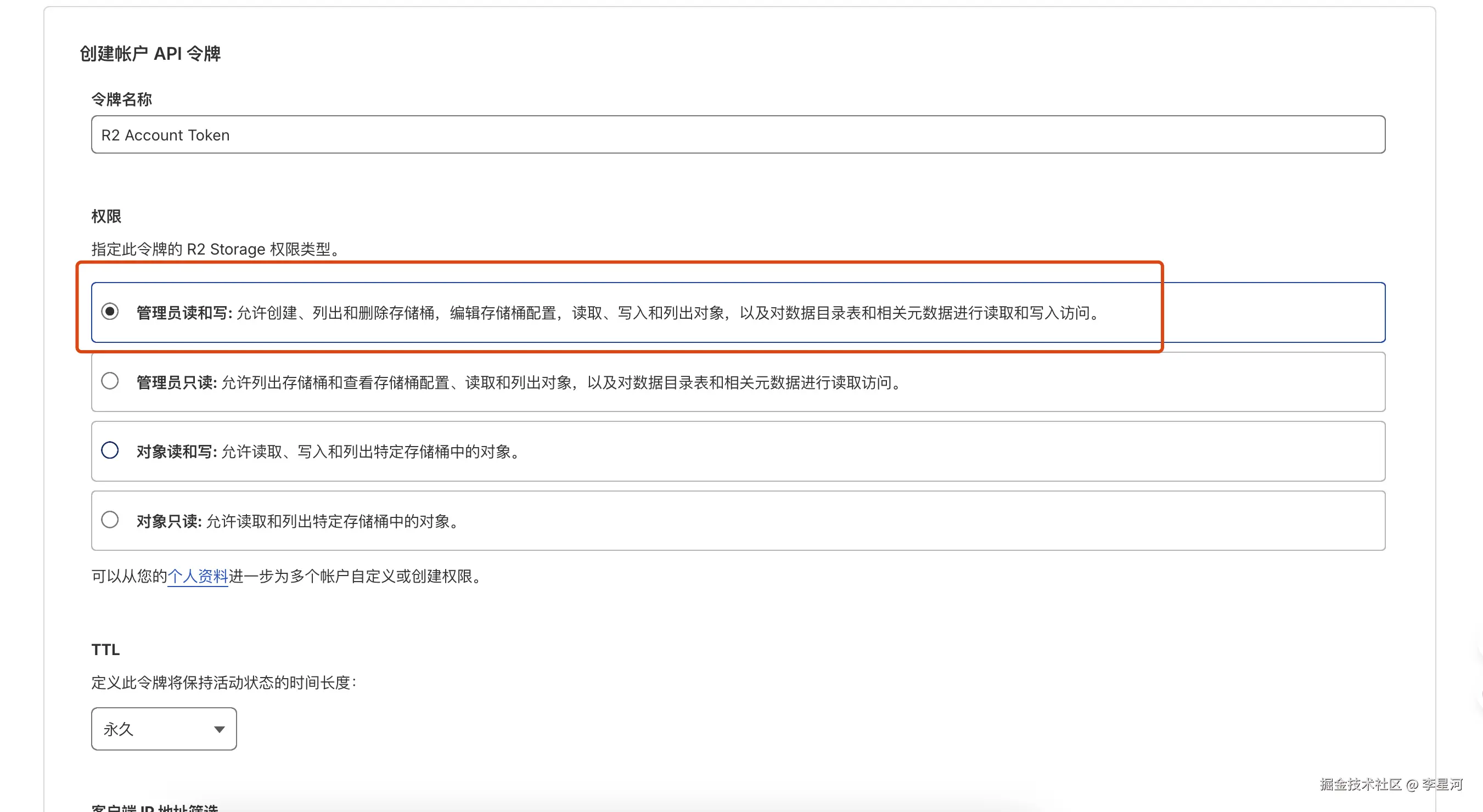Click the token name input field

(737, 134)
